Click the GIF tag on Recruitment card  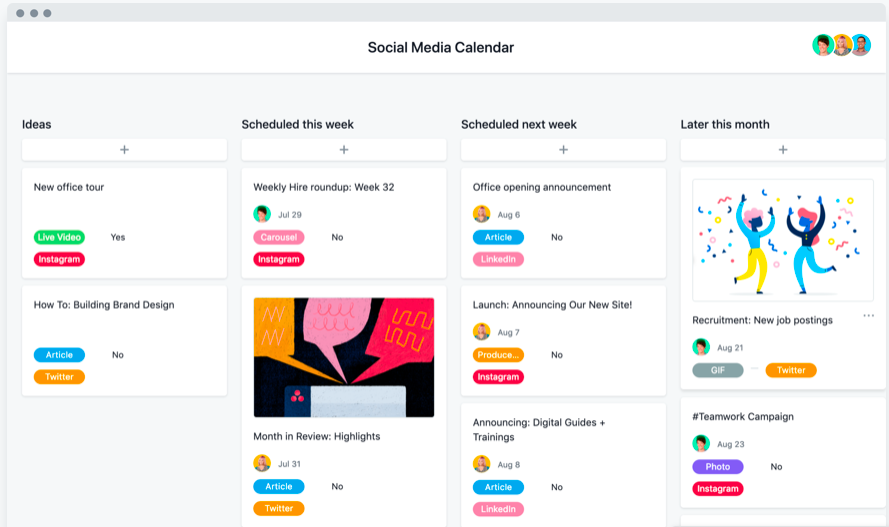click(718, 370)
